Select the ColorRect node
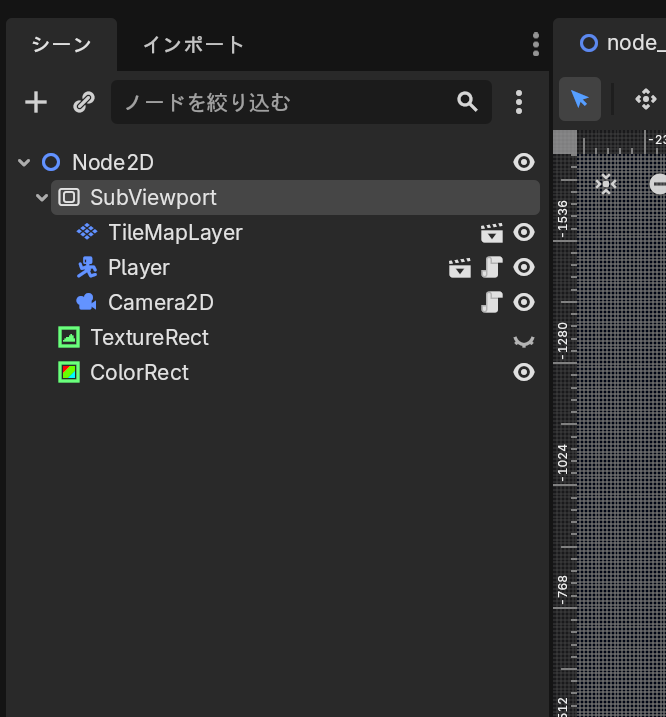 click(139, 372)
